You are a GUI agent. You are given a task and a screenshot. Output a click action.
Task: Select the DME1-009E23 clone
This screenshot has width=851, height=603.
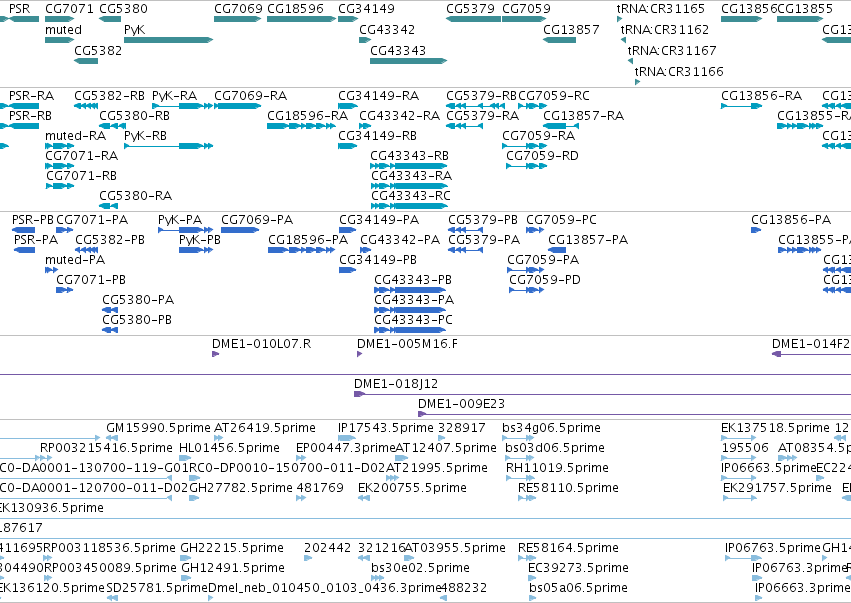(x=634, y=414)
